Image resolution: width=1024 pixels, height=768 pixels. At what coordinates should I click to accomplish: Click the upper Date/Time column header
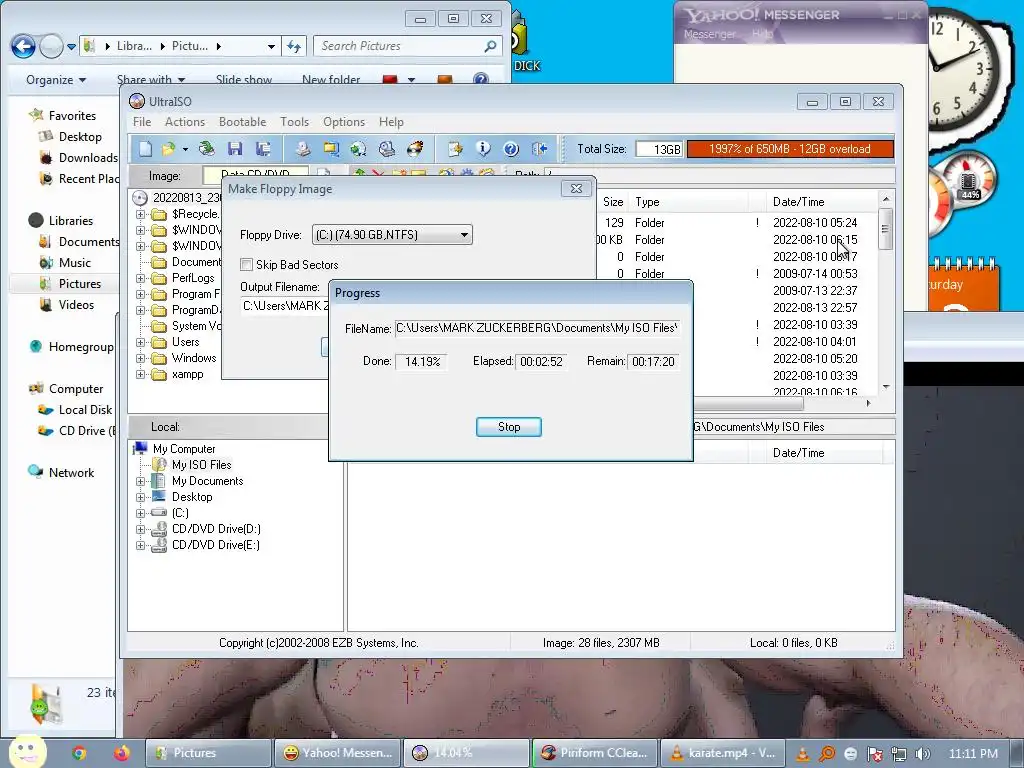pyautogui.click(x=822, y=202)
